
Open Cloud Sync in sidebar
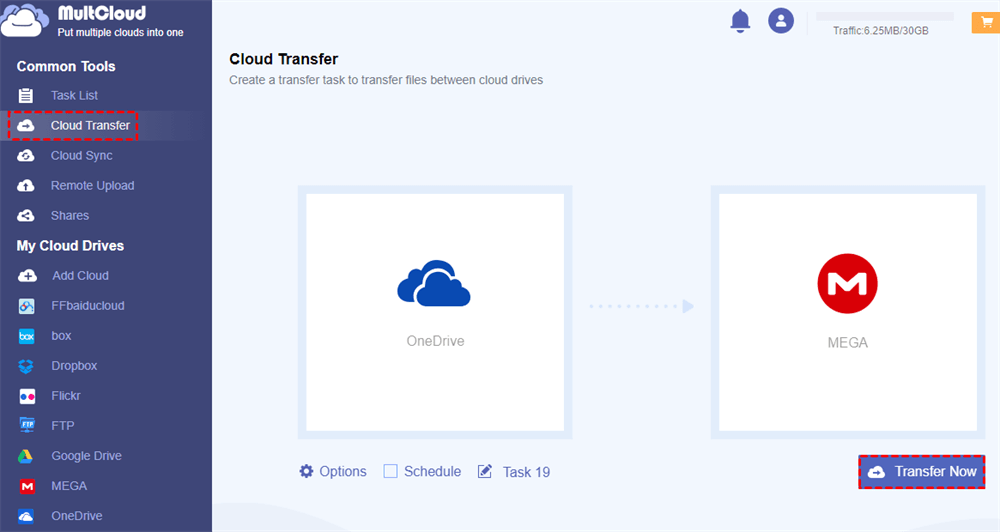[x=82, y=156]
